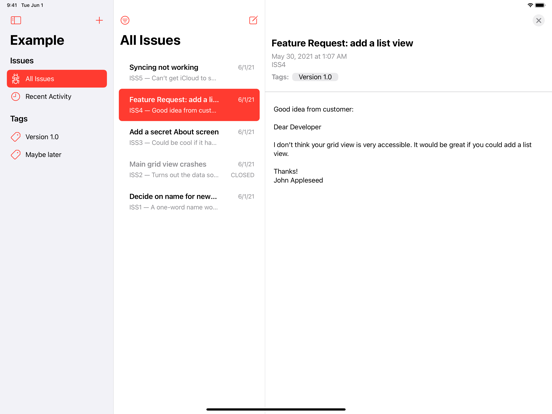Click the bug icon beside All Issues

pos(15,79)
